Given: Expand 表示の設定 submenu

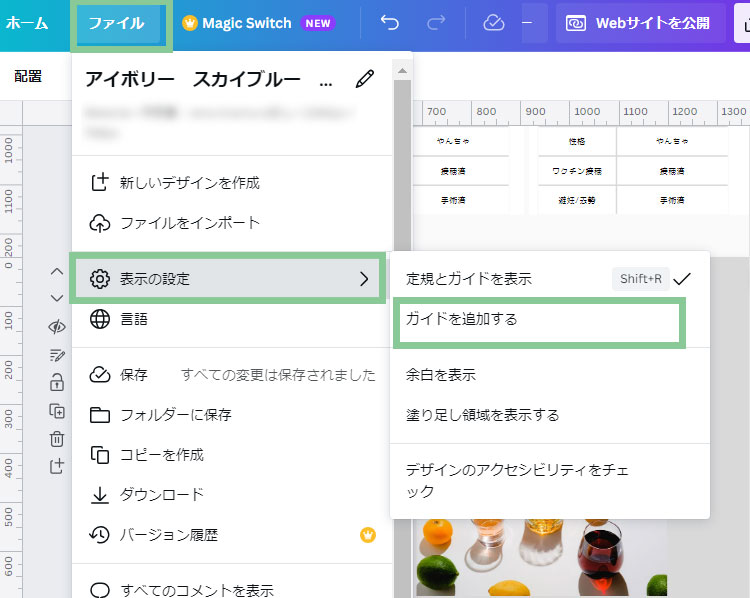Looking at the screenshot, I should (228, 279).
